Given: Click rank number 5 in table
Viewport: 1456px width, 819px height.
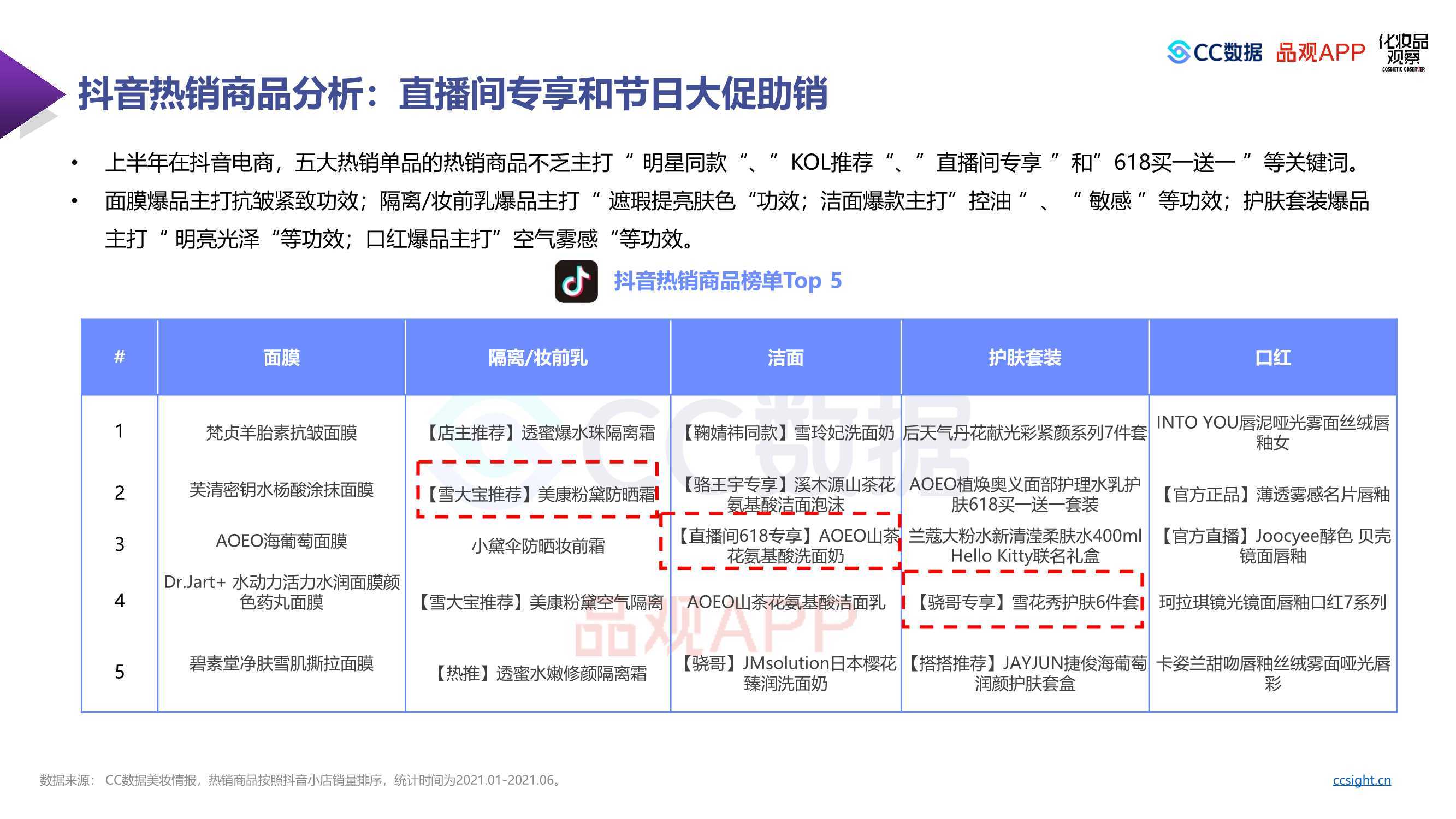Looking at the screenshot, I should click(119, 672).
